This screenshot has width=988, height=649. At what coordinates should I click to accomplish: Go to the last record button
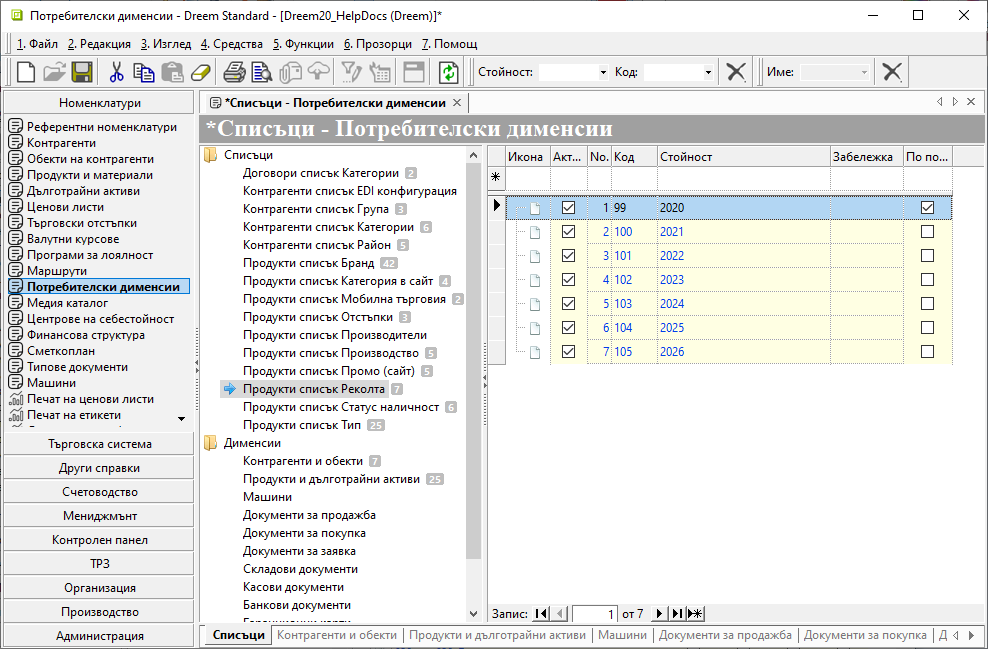coord(677,614)
